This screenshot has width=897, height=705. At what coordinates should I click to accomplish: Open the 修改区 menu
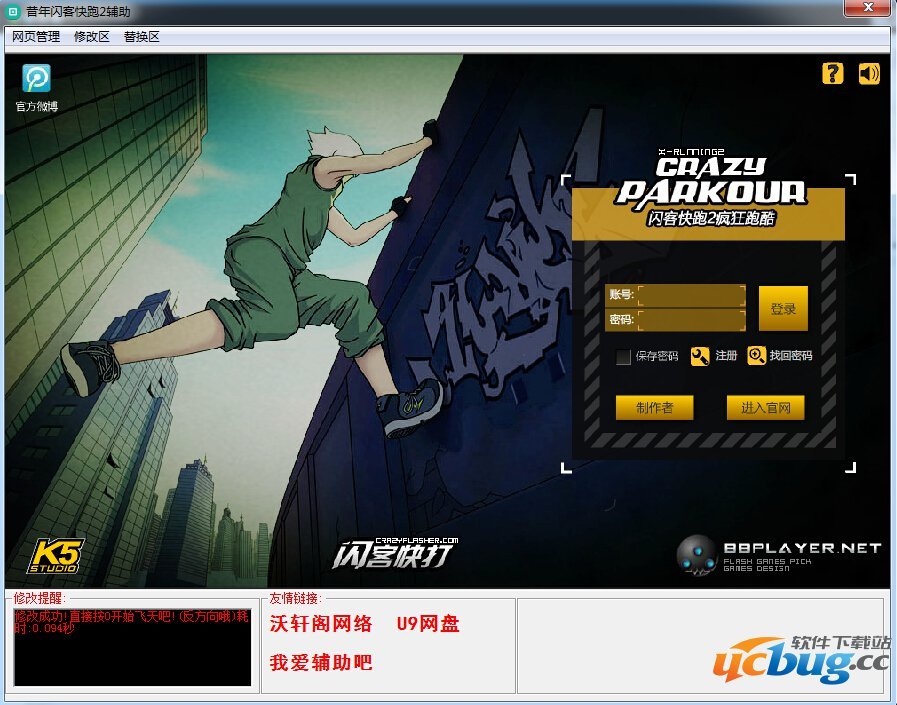[x=92, y=37]
